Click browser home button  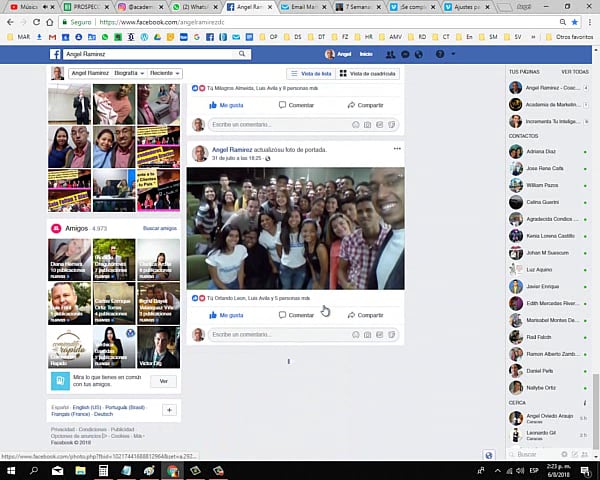click(x=50, y=22)
